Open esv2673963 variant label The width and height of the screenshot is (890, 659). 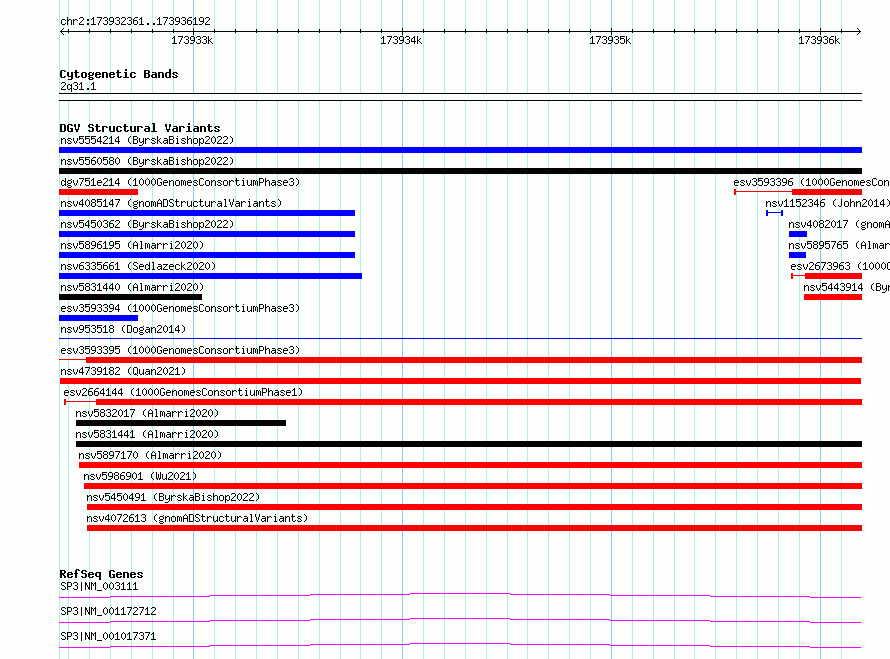840,266
